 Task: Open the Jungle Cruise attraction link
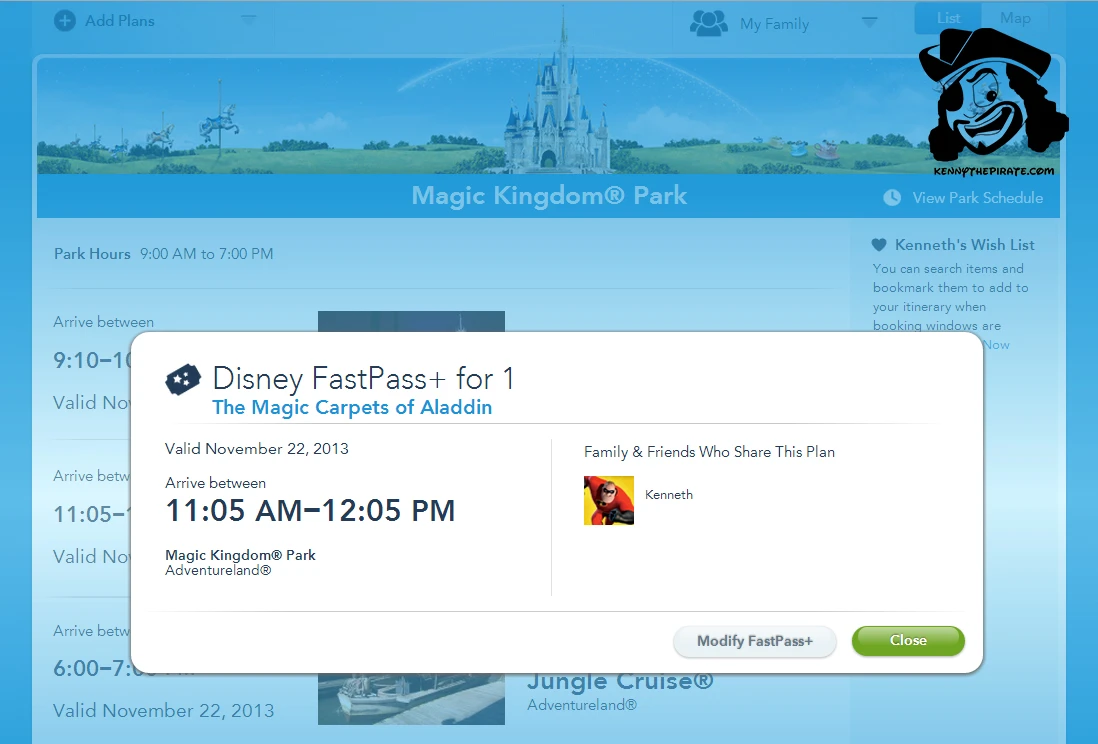tap(620, 682)
